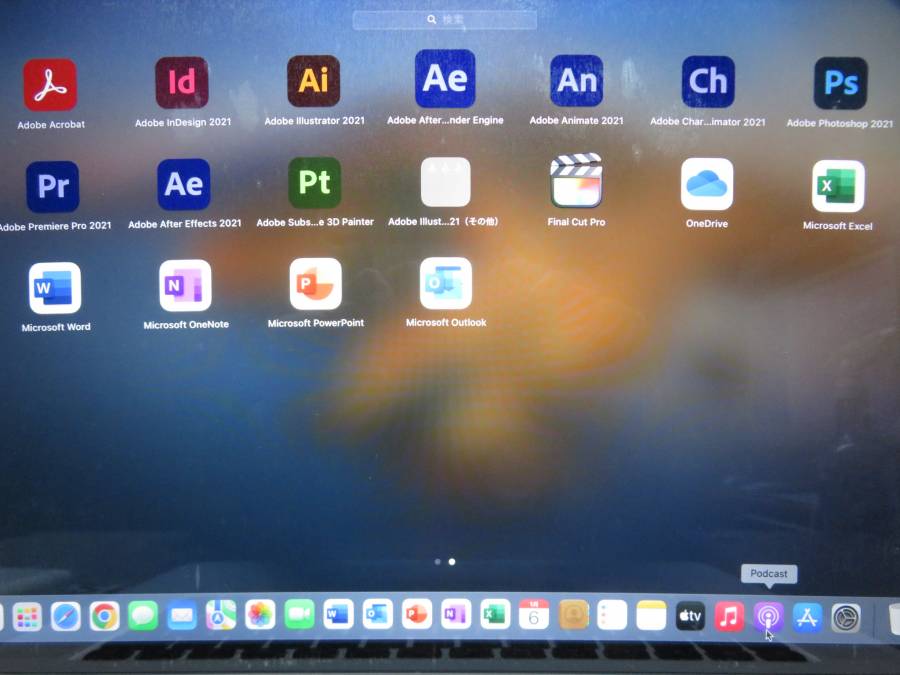Launch Adobe Animate 2021
900x675 pixels.
tap(576, 80)
